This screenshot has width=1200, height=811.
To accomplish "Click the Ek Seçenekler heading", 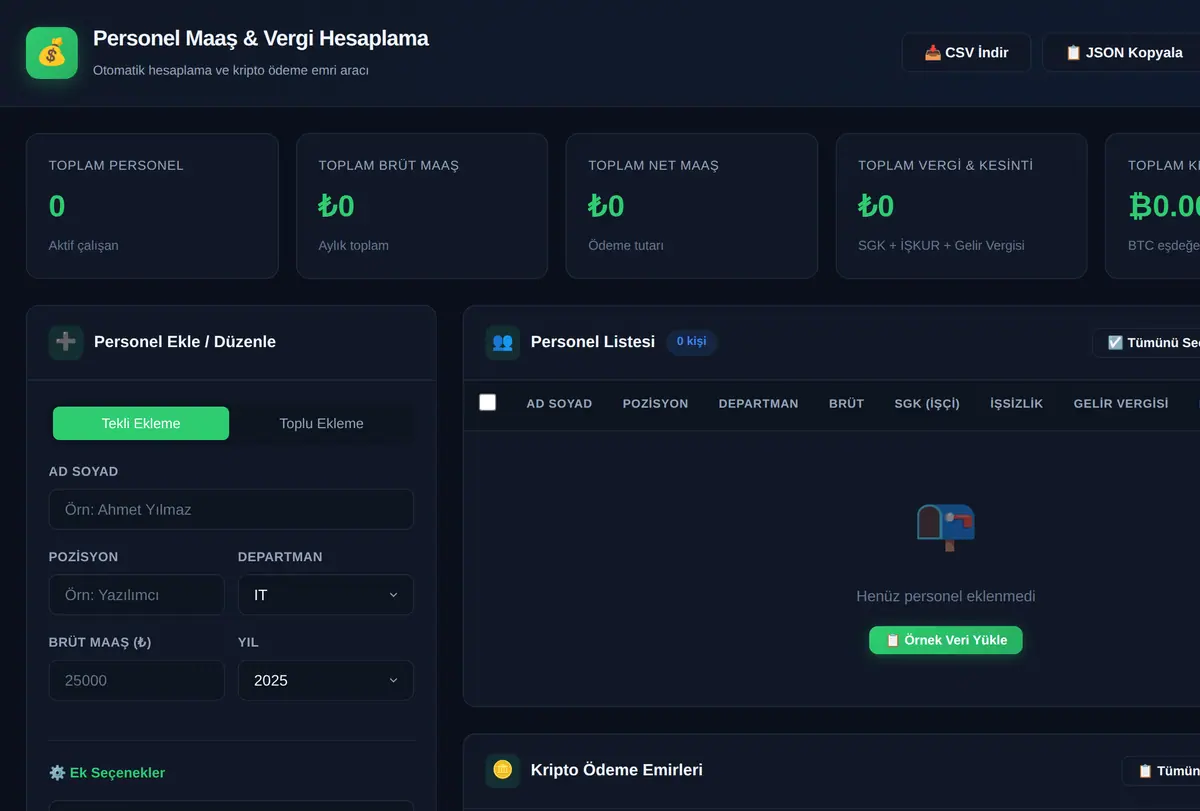I will point(107,773).
